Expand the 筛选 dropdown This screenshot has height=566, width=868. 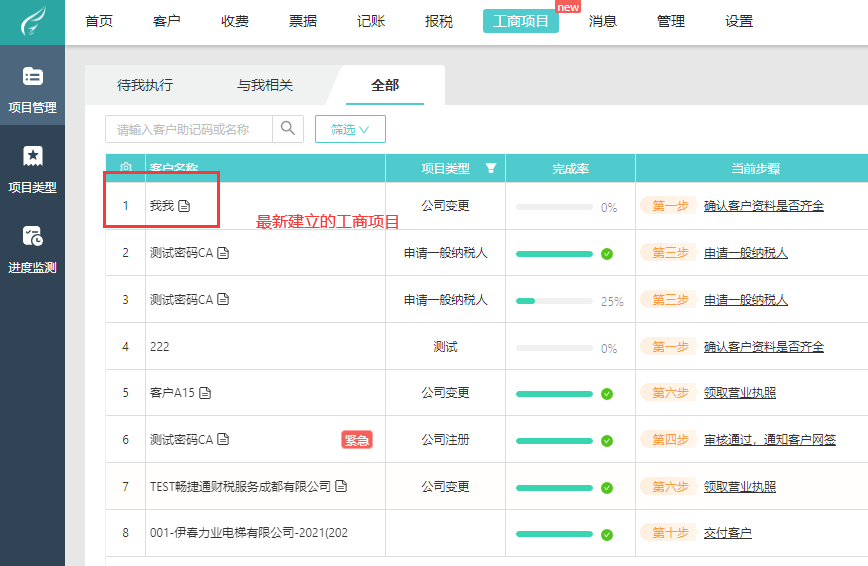point(350,129)
